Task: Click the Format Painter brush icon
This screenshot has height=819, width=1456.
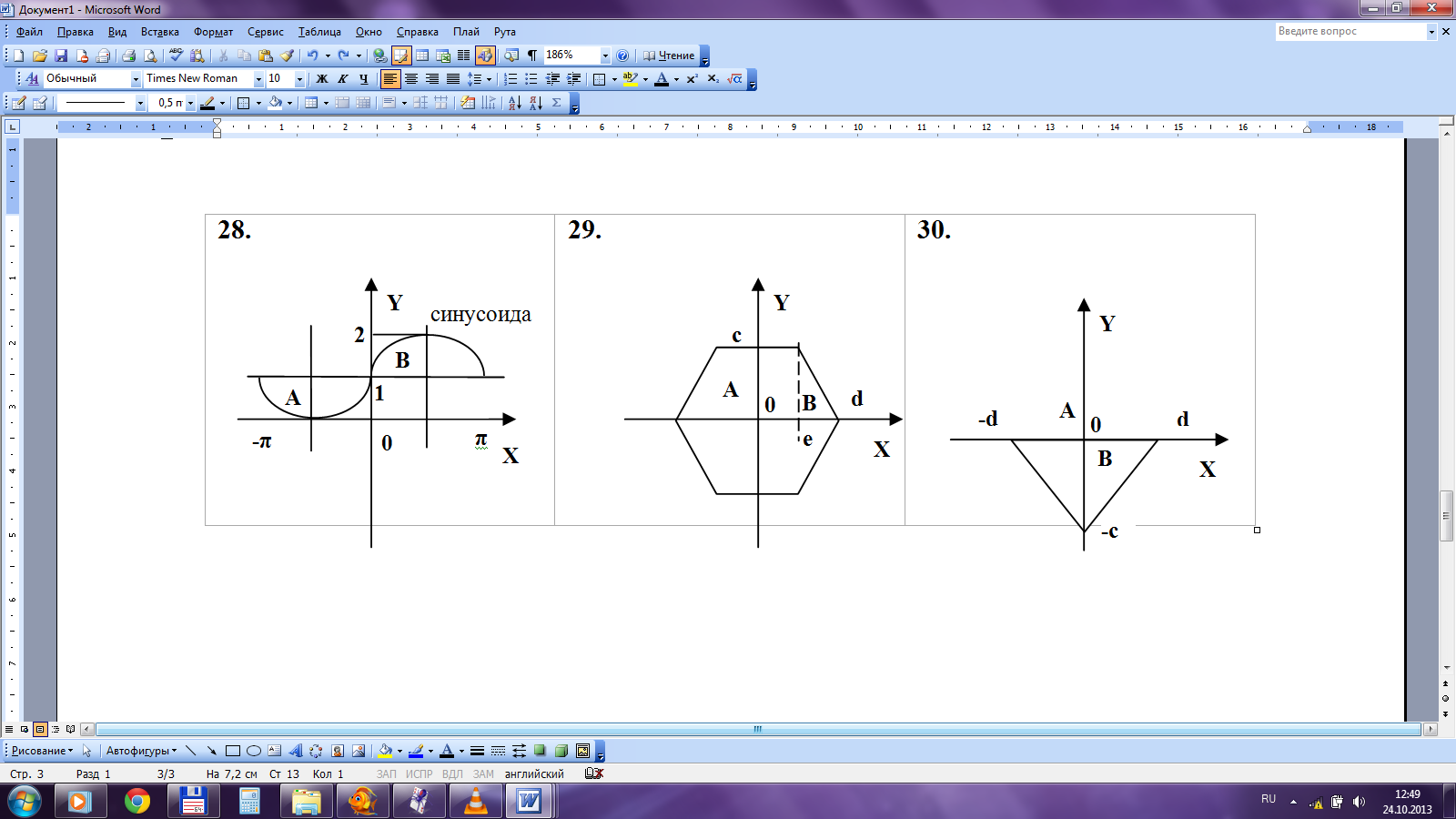Action: [x=287, y=56]
